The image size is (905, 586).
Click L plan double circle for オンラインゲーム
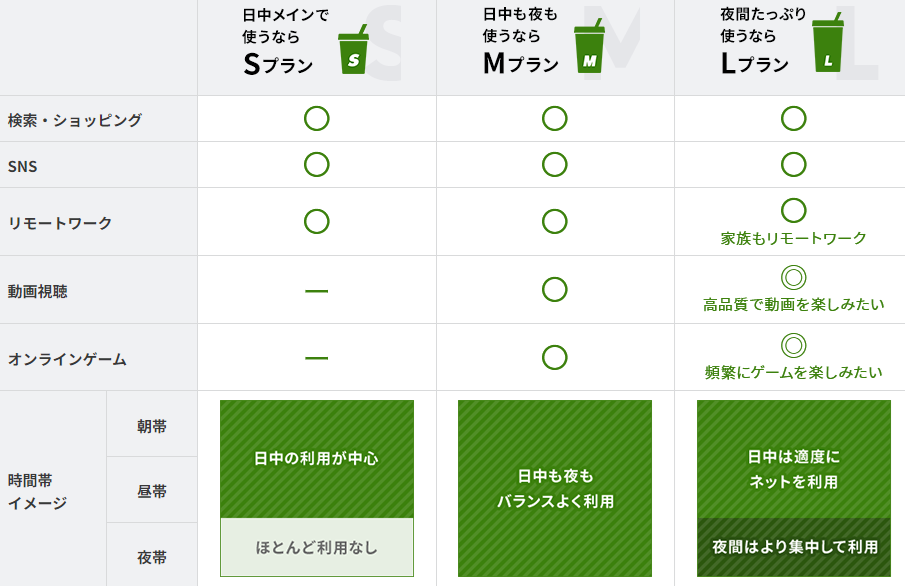[794, 345]
